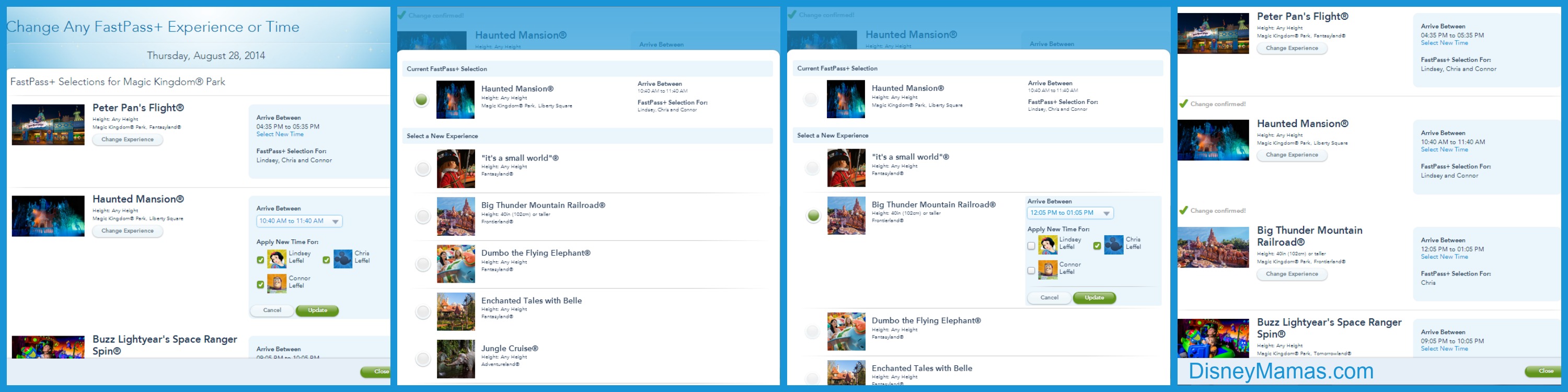Click Change Experience under Peter Pan's Flight, Thursday August 28 panel
This screenshot has width=1568, height=392.
tap(127, 140)
